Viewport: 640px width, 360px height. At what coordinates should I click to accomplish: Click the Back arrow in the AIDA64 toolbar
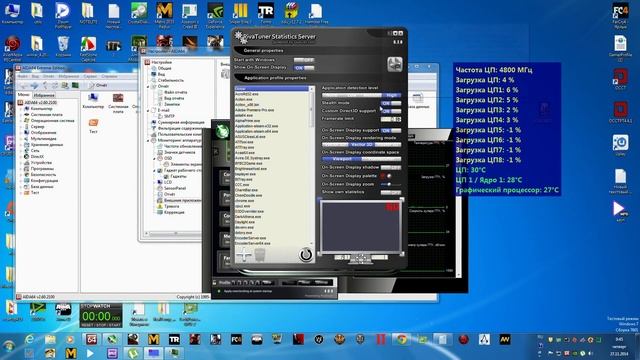pos(24,85)
